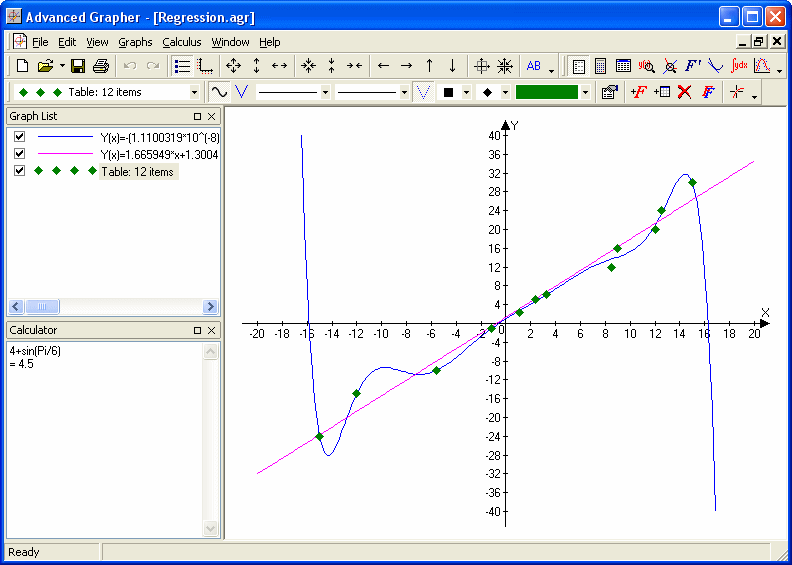
Task: Click the Print icon in toolbar
Action: pyautogui.click(x=101, y=66)
